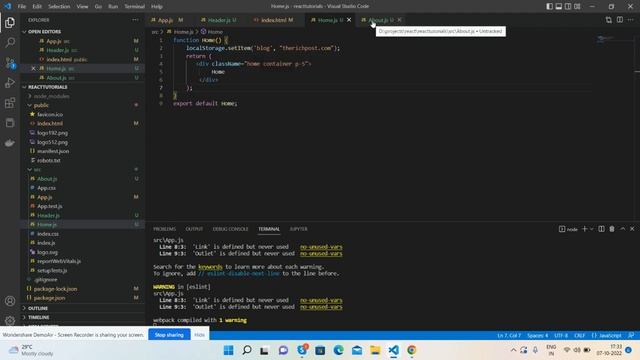The width and height of the screenshot is (640, 360).
Task: Close Home.js in Open Editors list
Action: [x=33, y=68]
